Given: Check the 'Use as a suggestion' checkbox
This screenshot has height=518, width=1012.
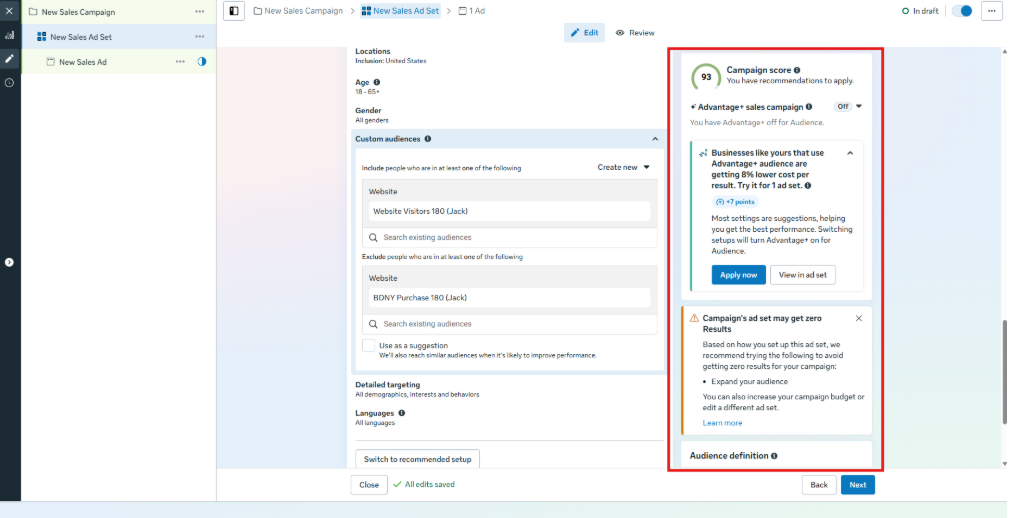Looking at the screenshot, I should (369, 346).
